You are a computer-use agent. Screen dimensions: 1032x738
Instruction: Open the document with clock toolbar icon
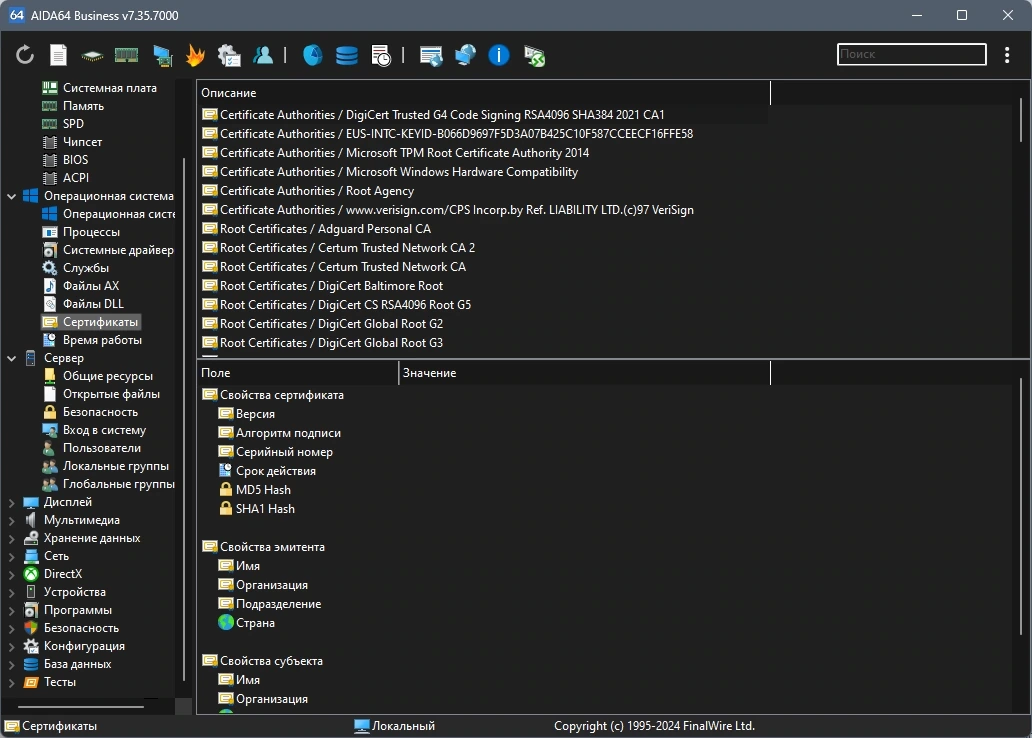(x=380, y=56)
